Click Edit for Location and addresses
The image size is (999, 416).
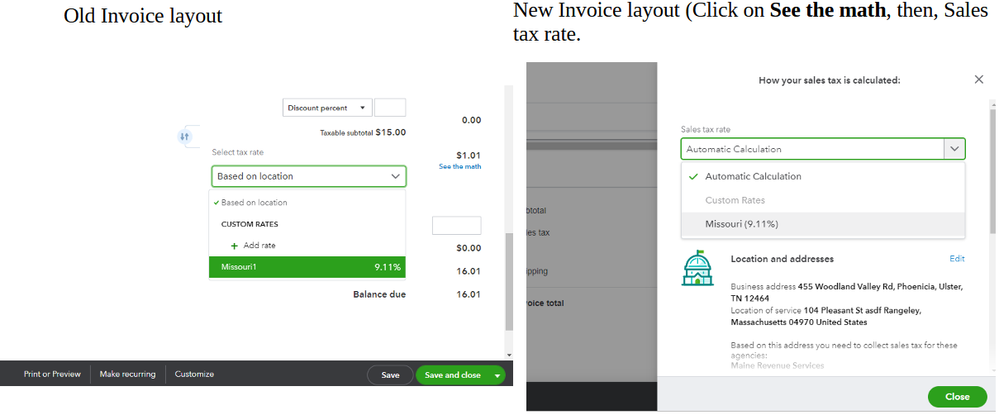point(957,259)
